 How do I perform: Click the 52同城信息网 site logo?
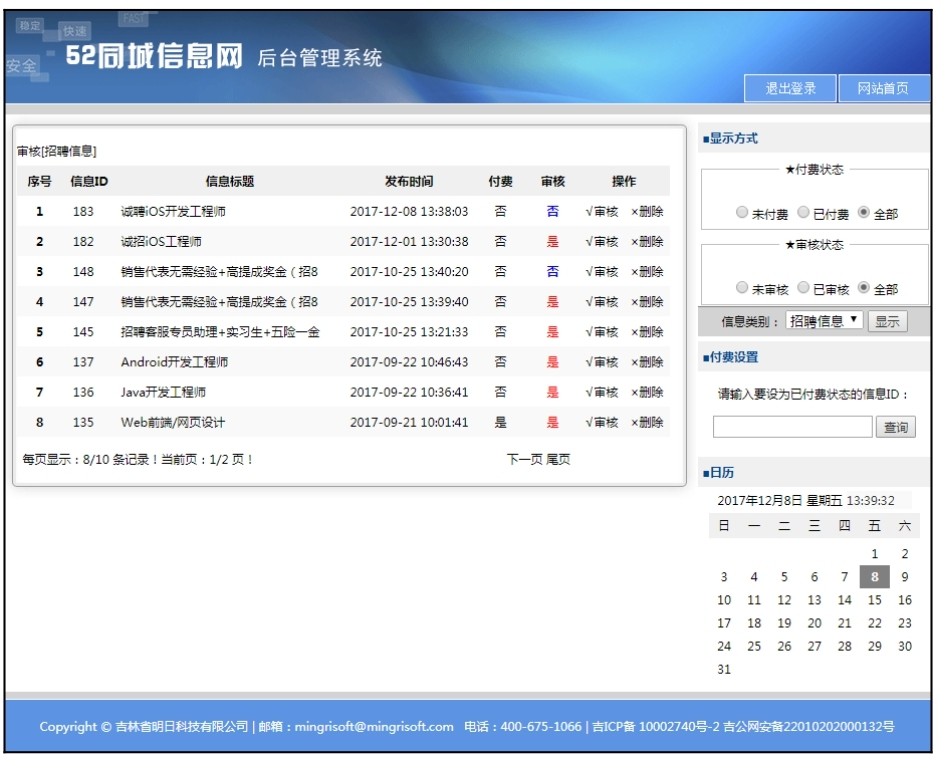pyautogui.click(x=154, y=56)
